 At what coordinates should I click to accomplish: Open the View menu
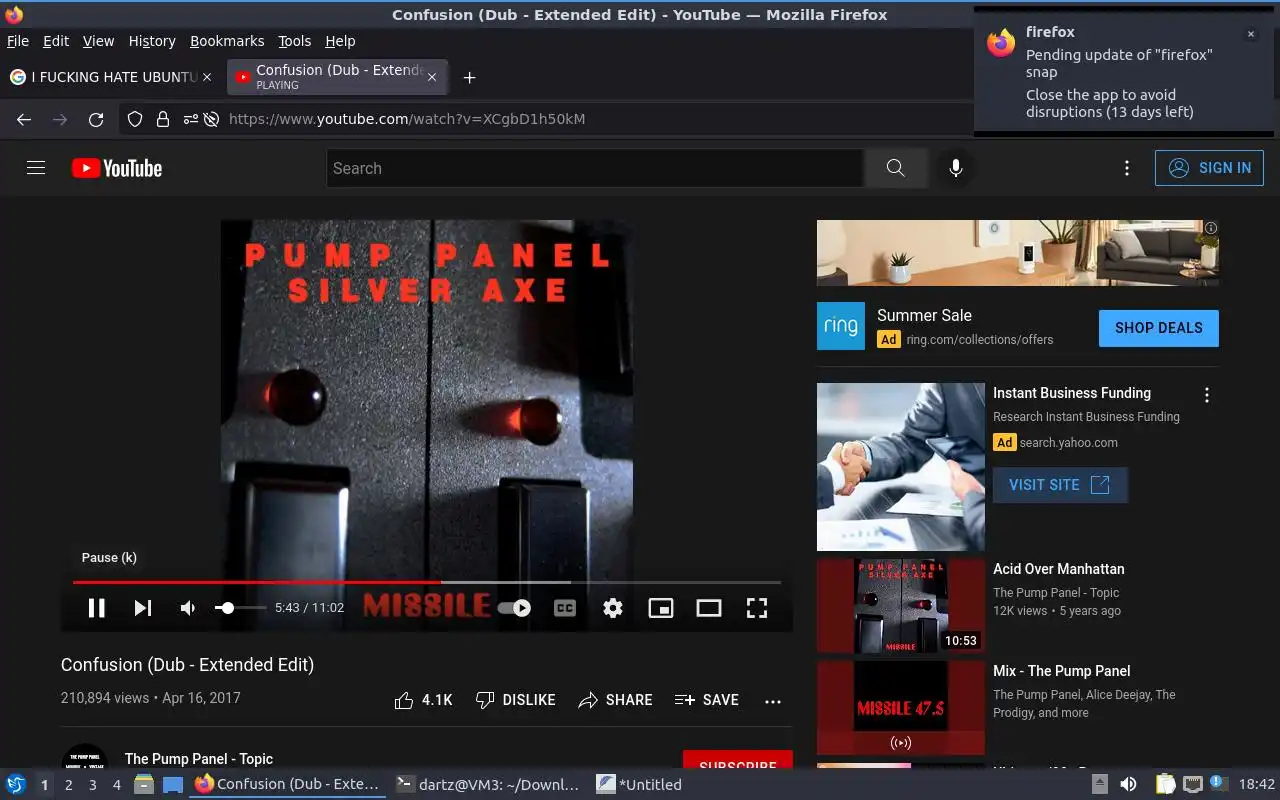click(x=98, y=41)
